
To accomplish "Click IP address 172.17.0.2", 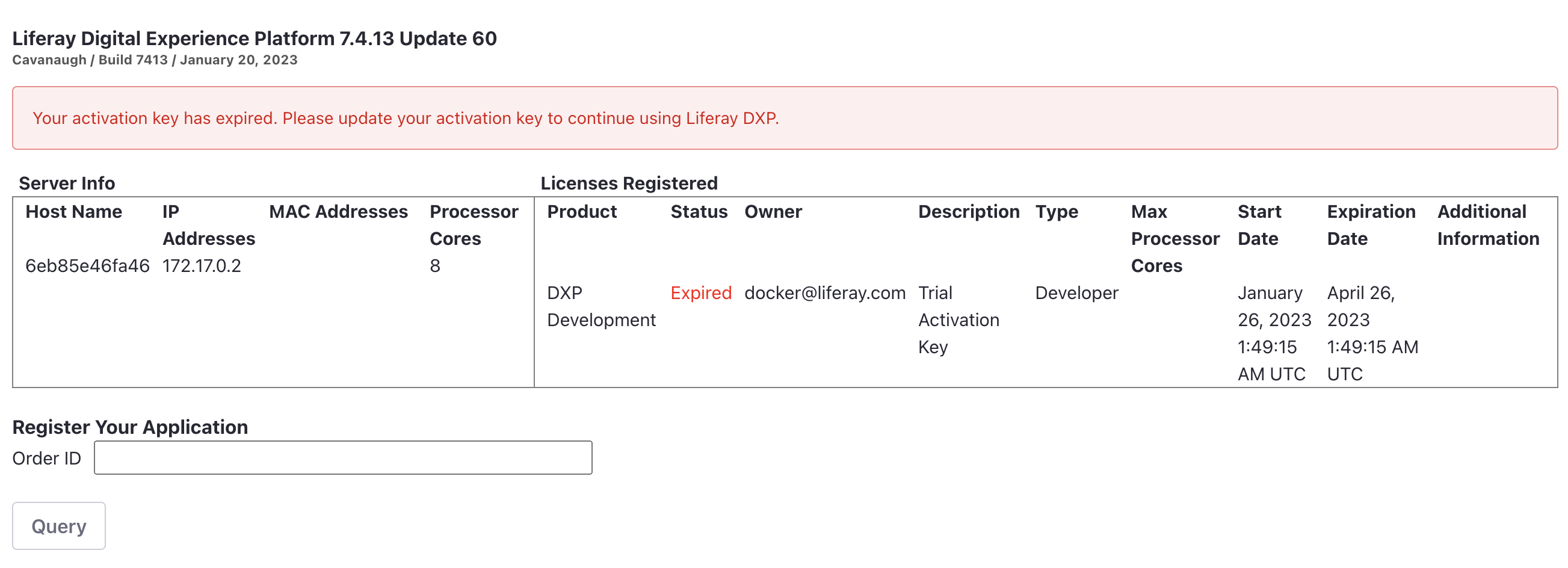I will (x=202, y=266).
